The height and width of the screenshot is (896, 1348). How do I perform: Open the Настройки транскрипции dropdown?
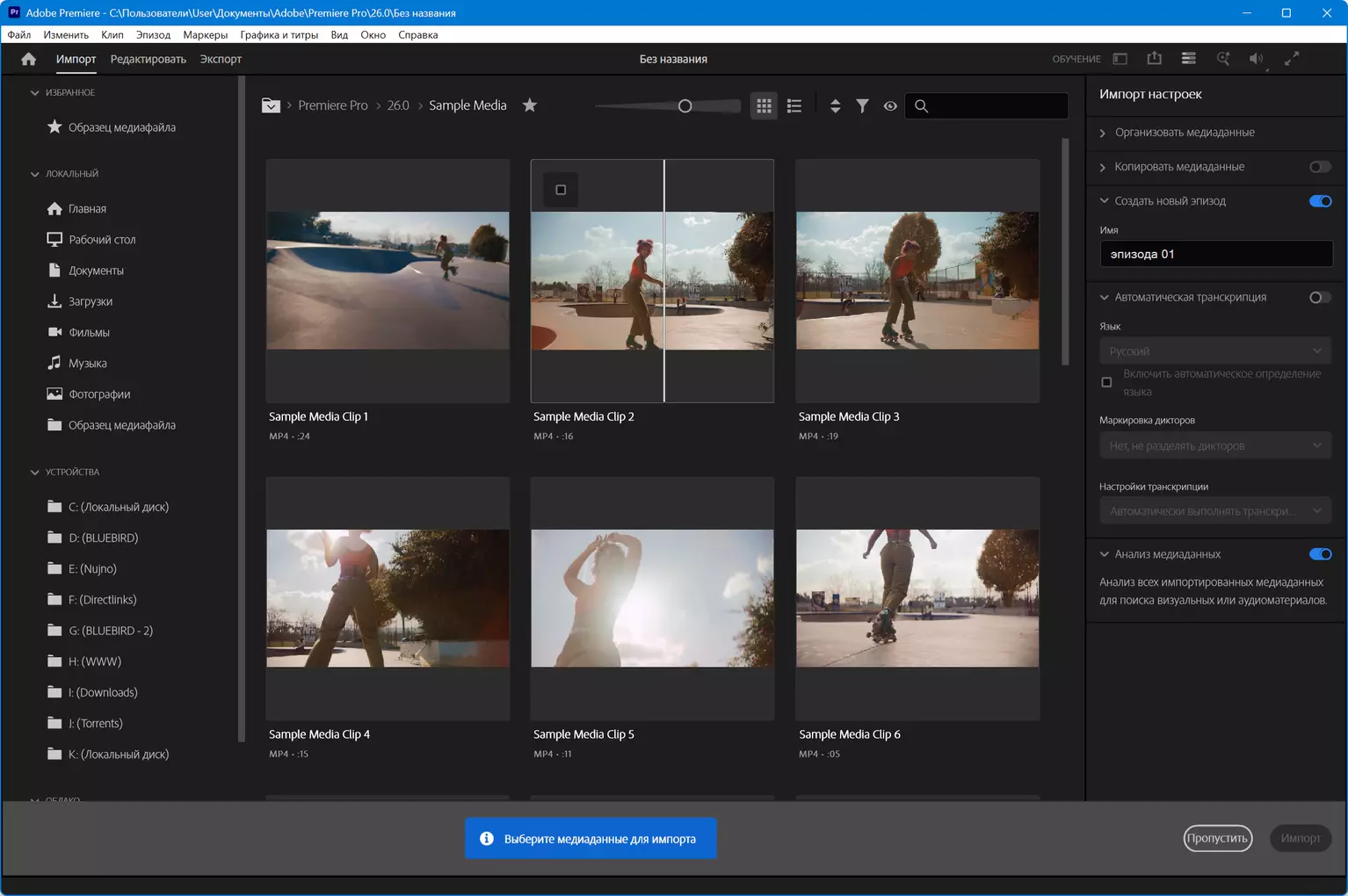point(1214,510)
